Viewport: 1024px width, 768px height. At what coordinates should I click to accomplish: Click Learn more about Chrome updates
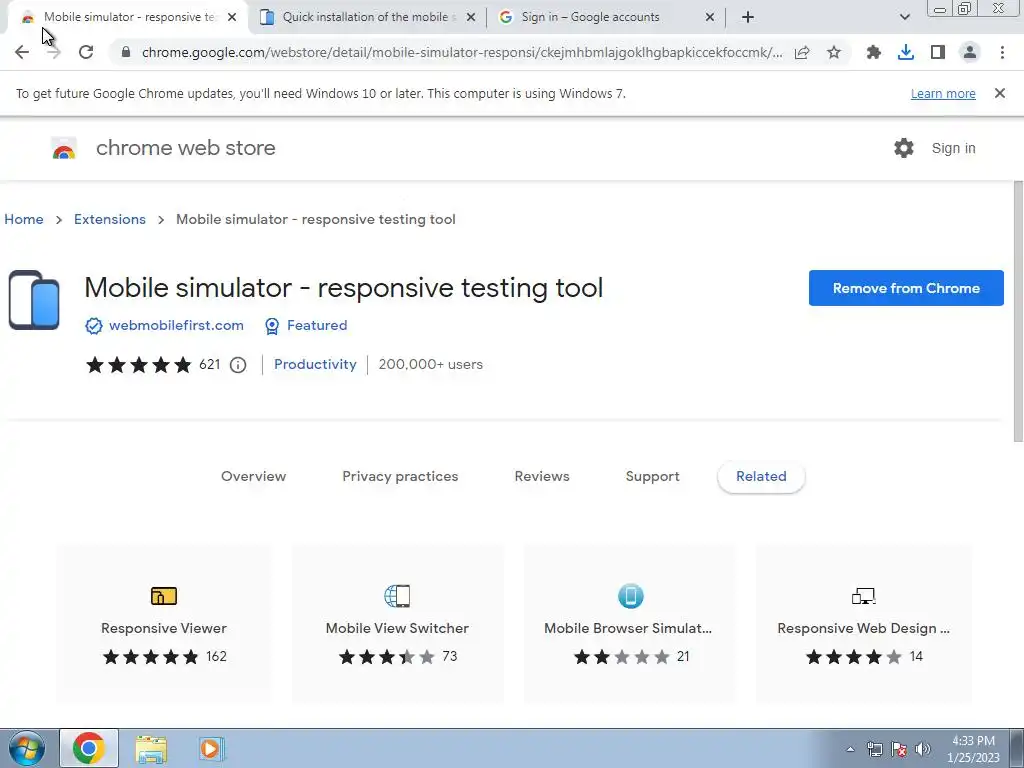click(x=943, y=93)
